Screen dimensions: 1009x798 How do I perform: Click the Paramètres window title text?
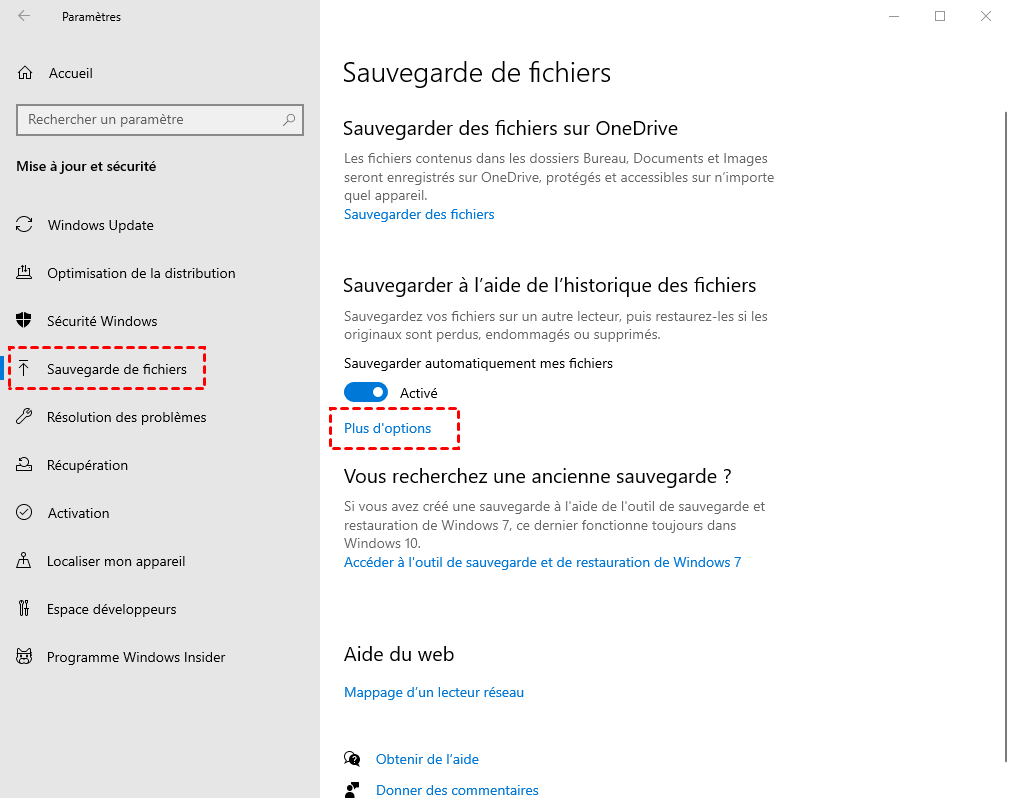[x=91, y=17]
